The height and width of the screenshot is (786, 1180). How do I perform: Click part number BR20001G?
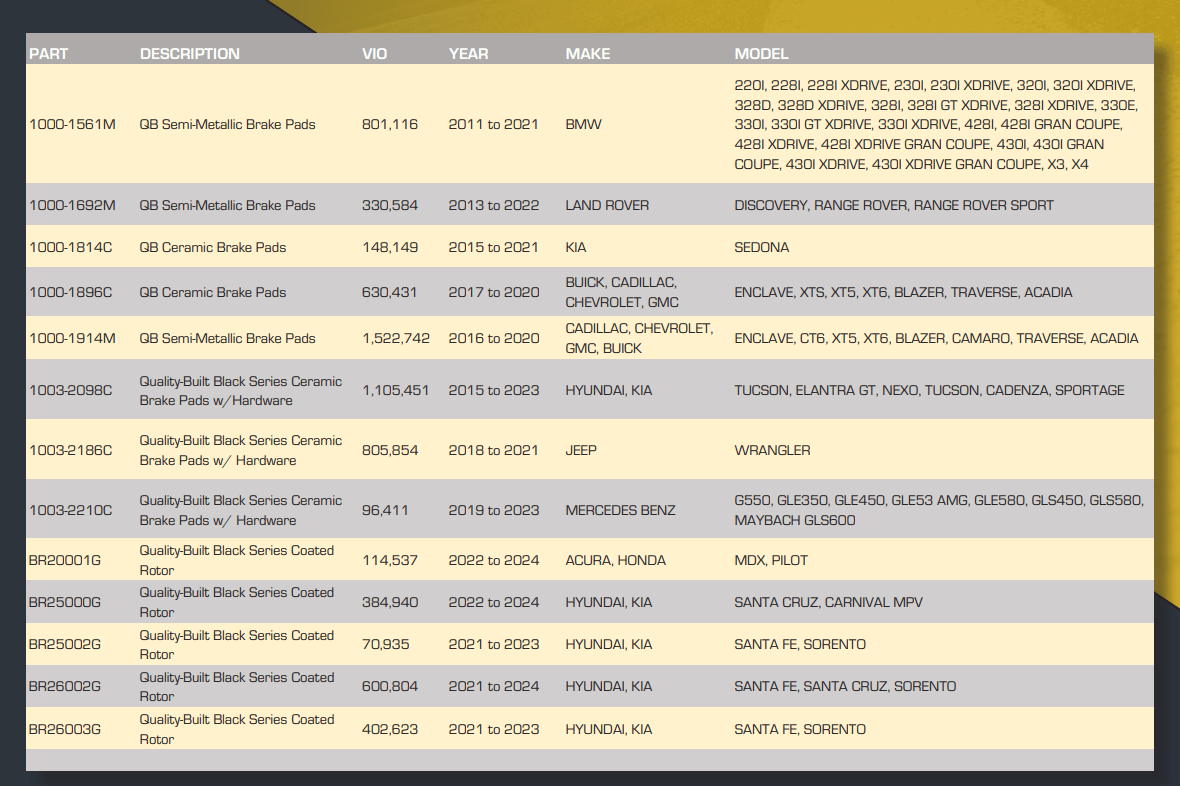(65, 560)
